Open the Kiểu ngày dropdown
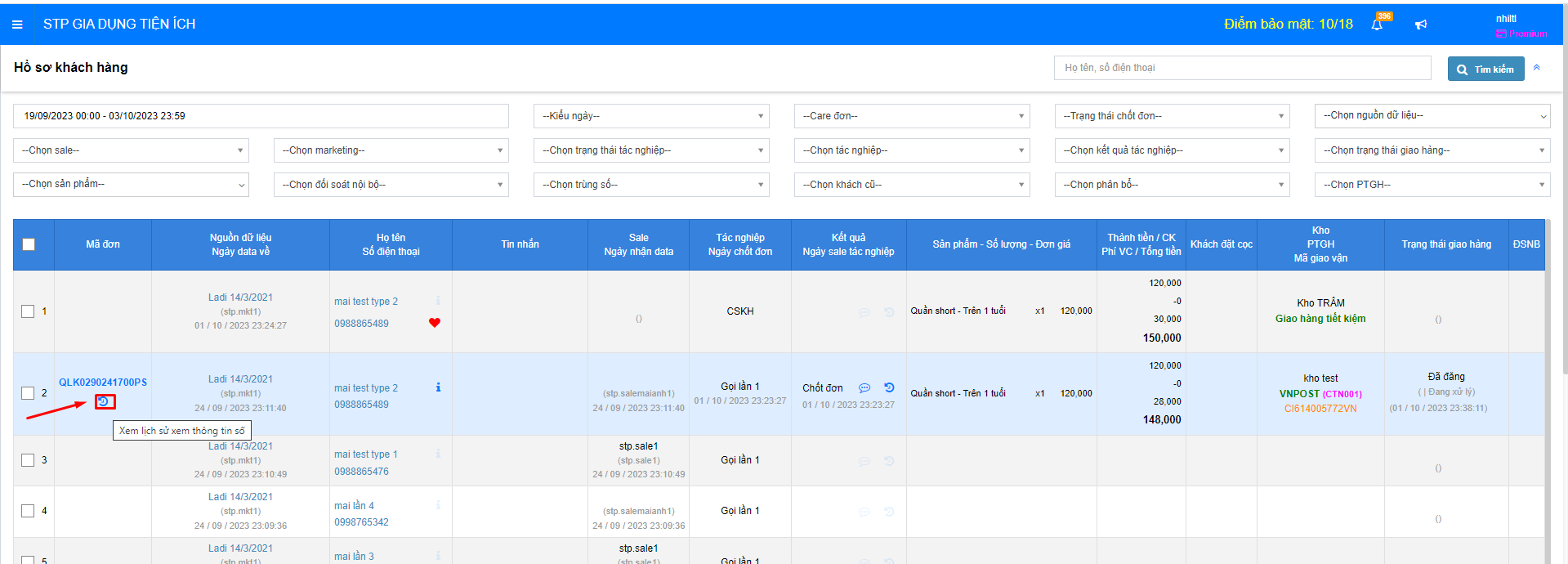1568x564 pixels. [x=651, y=116]
